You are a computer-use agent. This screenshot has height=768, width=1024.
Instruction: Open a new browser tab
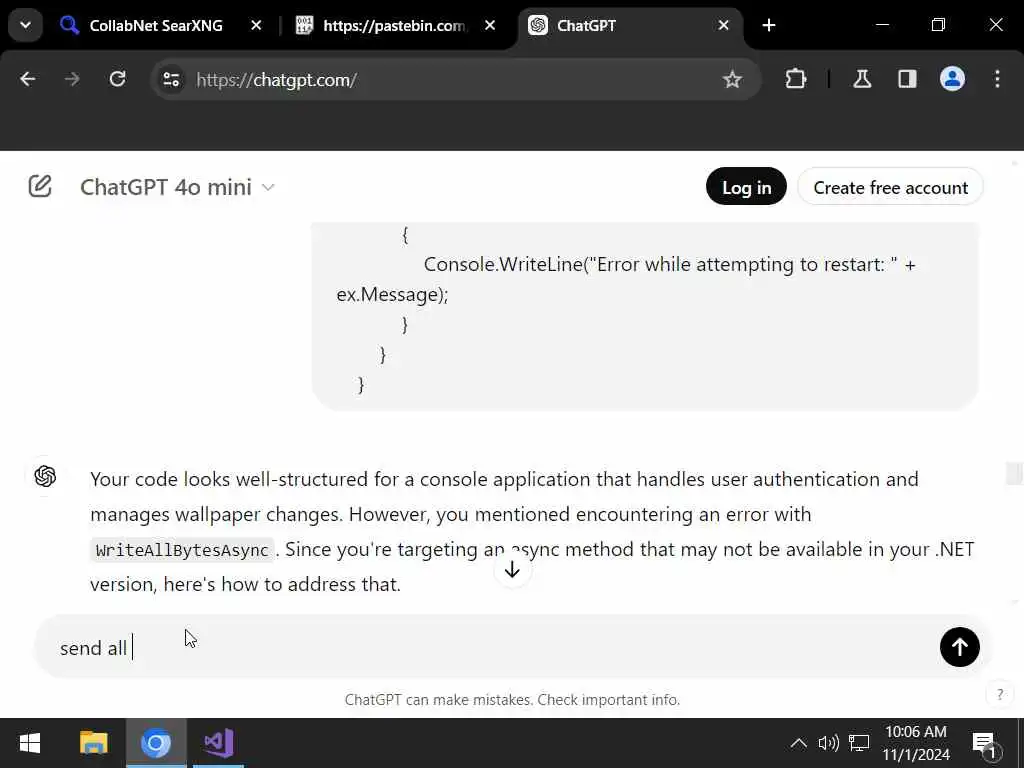click(769, 25)
